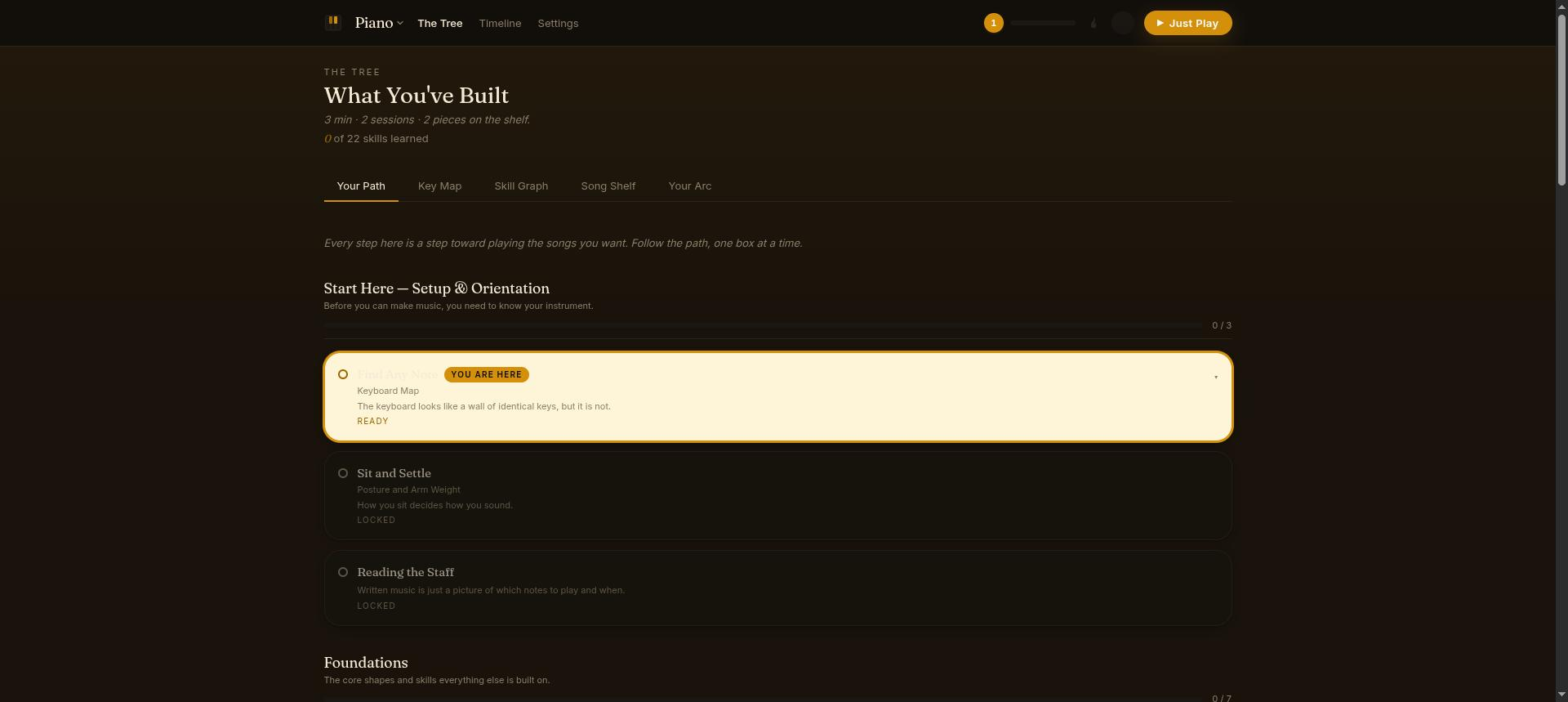Switch to the Skill Graph tab
The height and width of the screenshot is (702, 1568).
(x=521, y=186)
